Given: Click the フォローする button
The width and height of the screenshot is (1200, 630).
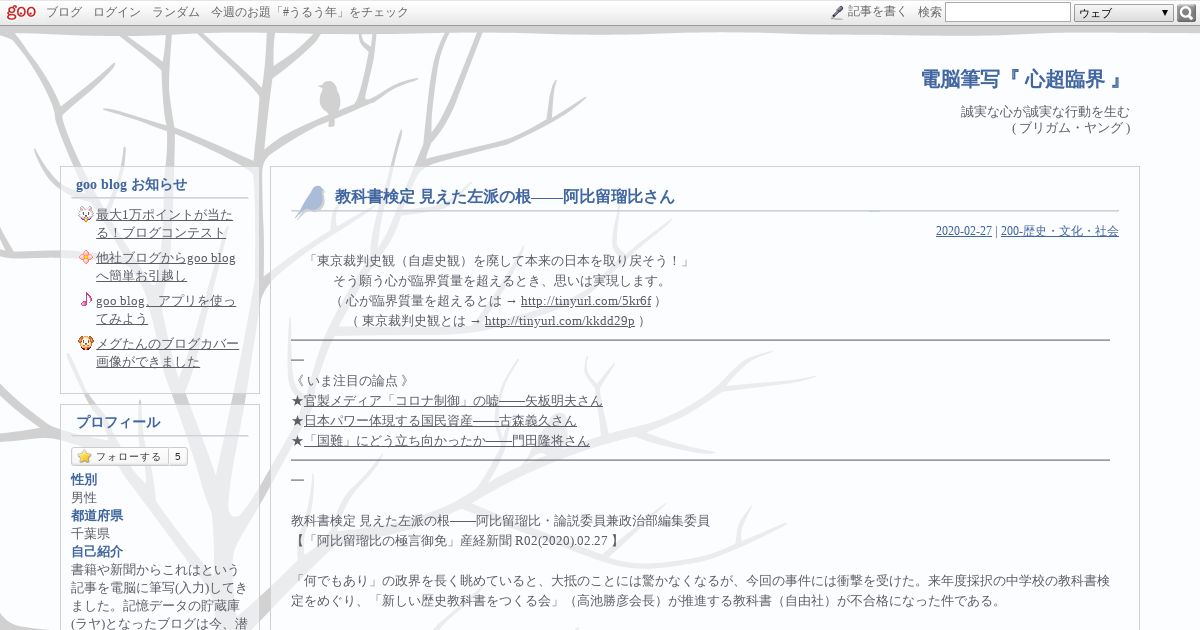Looking at the screenshot, I should pyautogui.click(x=119, y=457).
